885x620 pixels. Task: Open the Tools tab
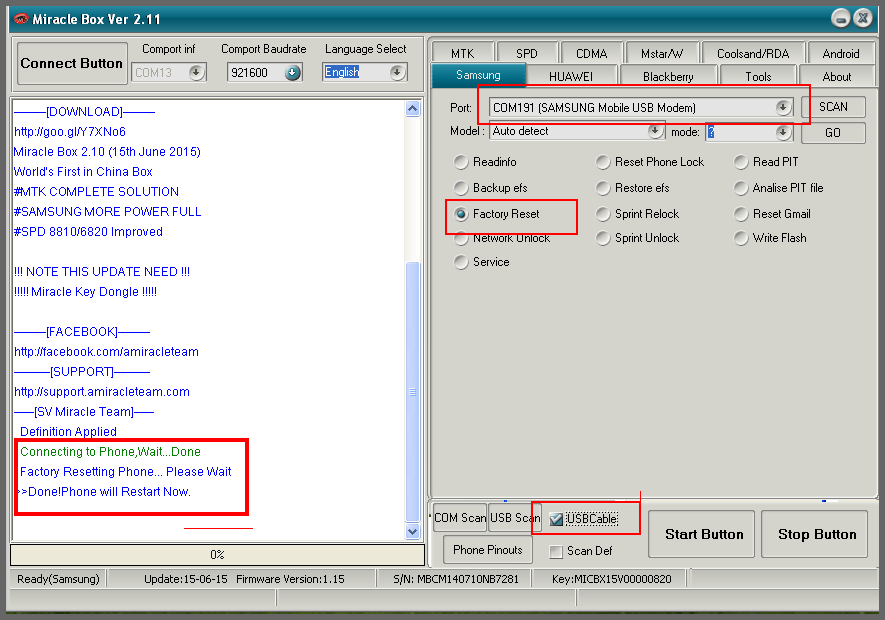coord(758,76)
